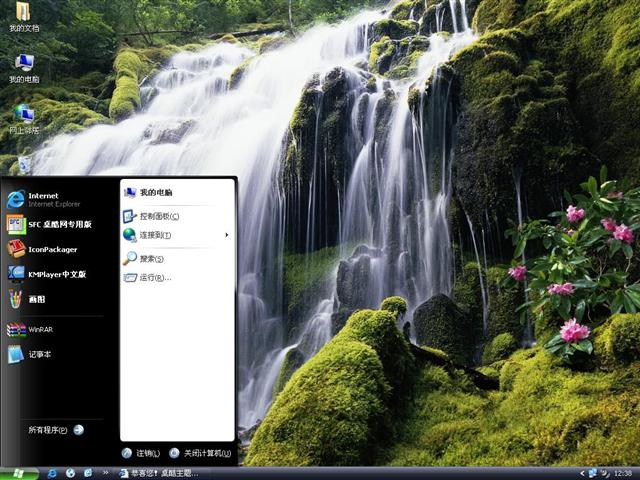
Task: Select 运行 from the Start menu
Action: coord(153,277)
